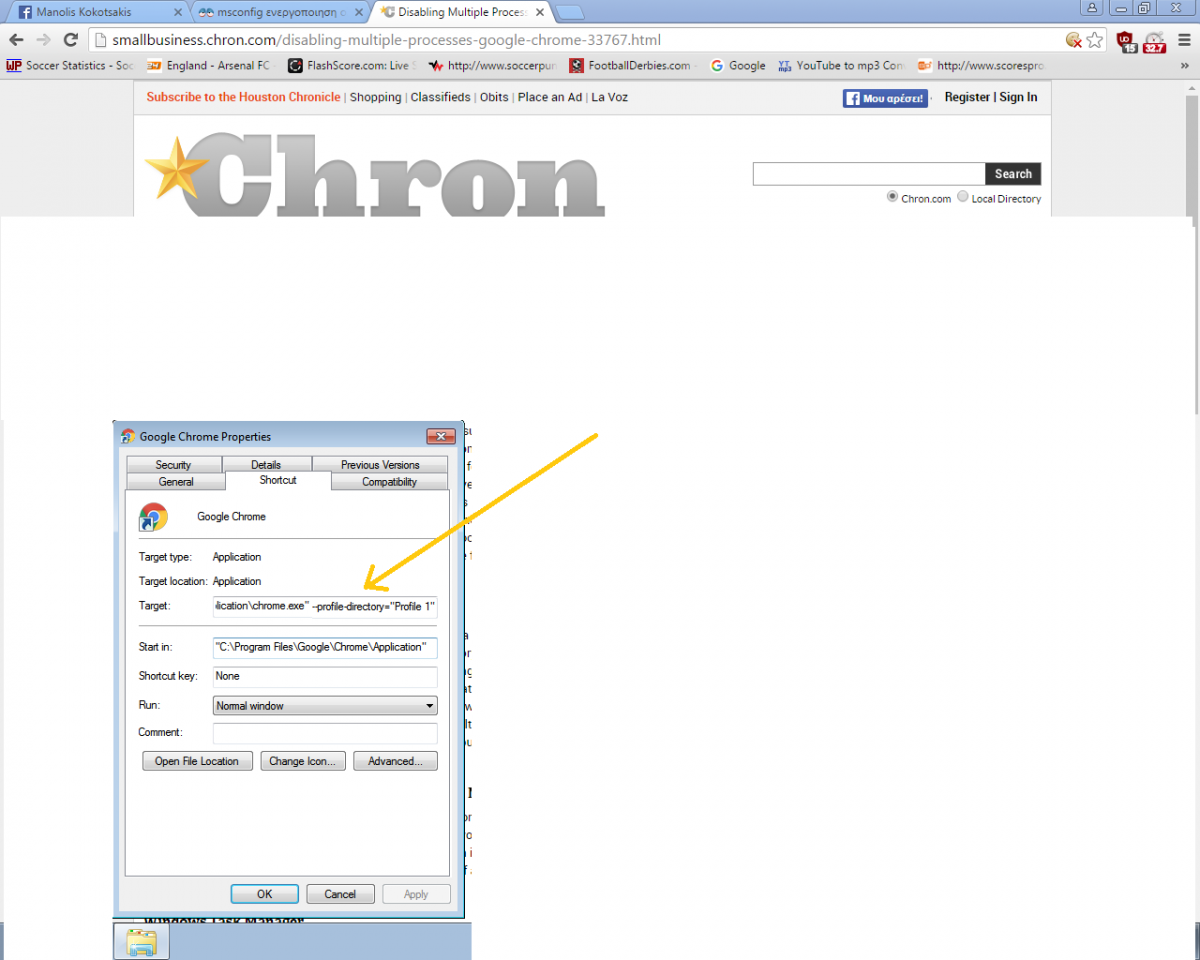This screenshot has width=1200, height=960.
Task: Select the Chron.com radio button
Action: [892, 197]
